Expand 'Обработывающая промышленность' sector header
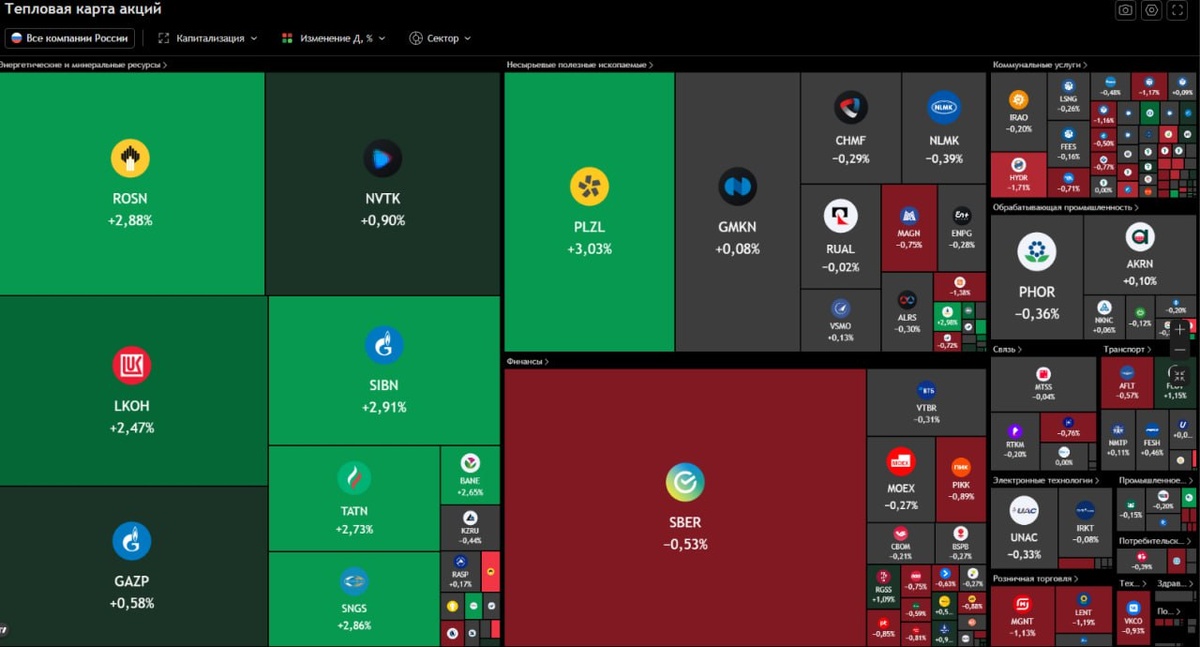 (x=1065, y=207)
